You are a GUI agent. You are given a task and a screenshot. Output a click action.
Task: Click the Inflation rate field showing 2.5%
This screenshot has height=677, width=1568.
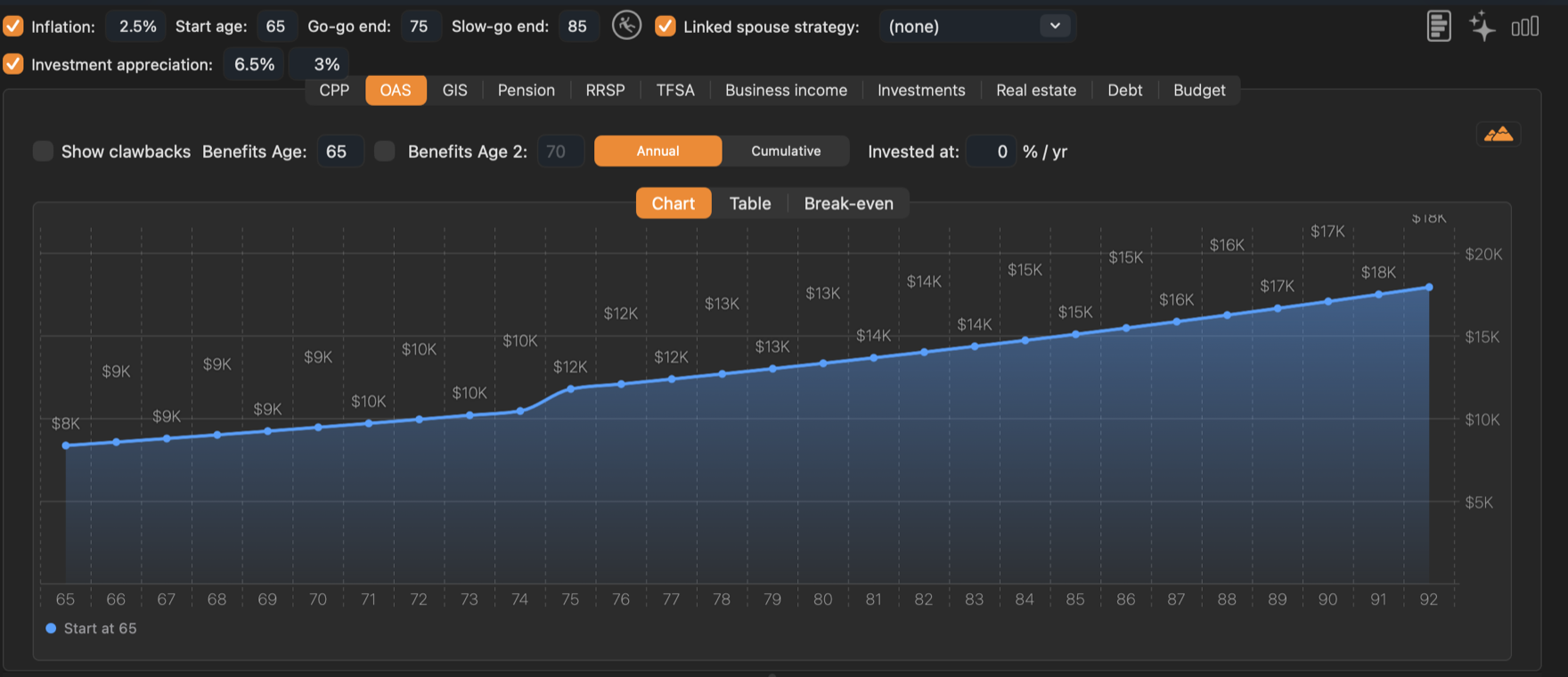(x=137, y=27)
